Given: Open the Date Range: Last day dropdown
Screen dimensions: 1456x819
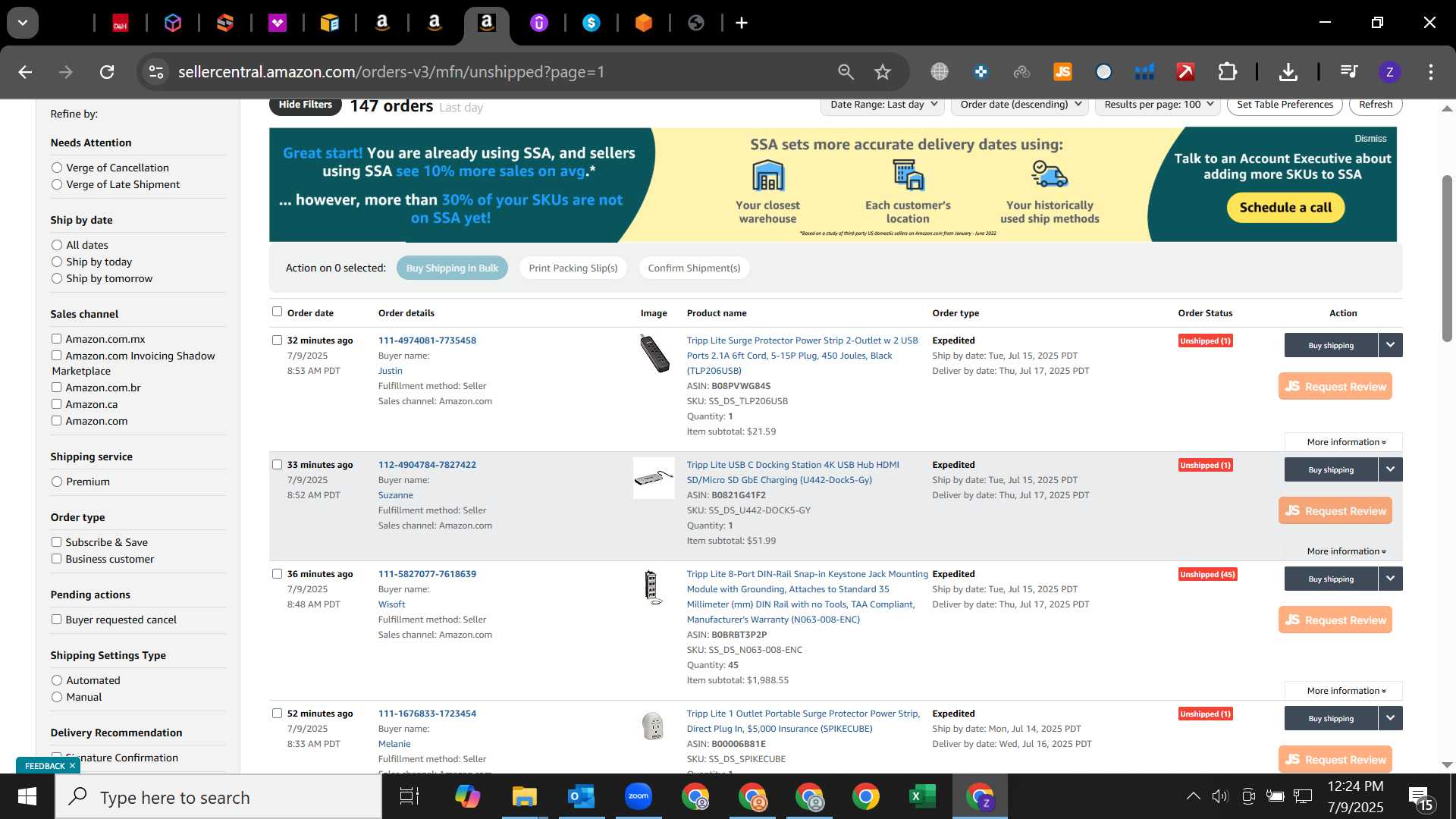Looking at the screenshot, I should click(883, 105).
